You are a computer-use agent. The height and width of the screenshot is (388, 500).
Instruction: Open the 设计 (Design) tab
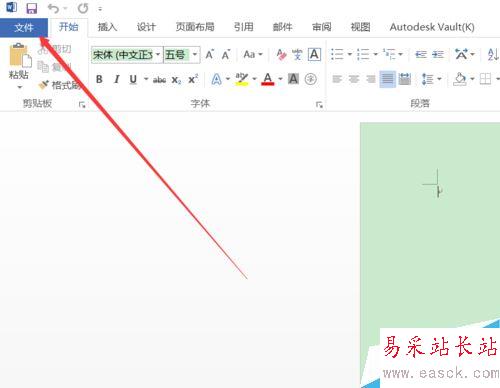coord(146,27)
